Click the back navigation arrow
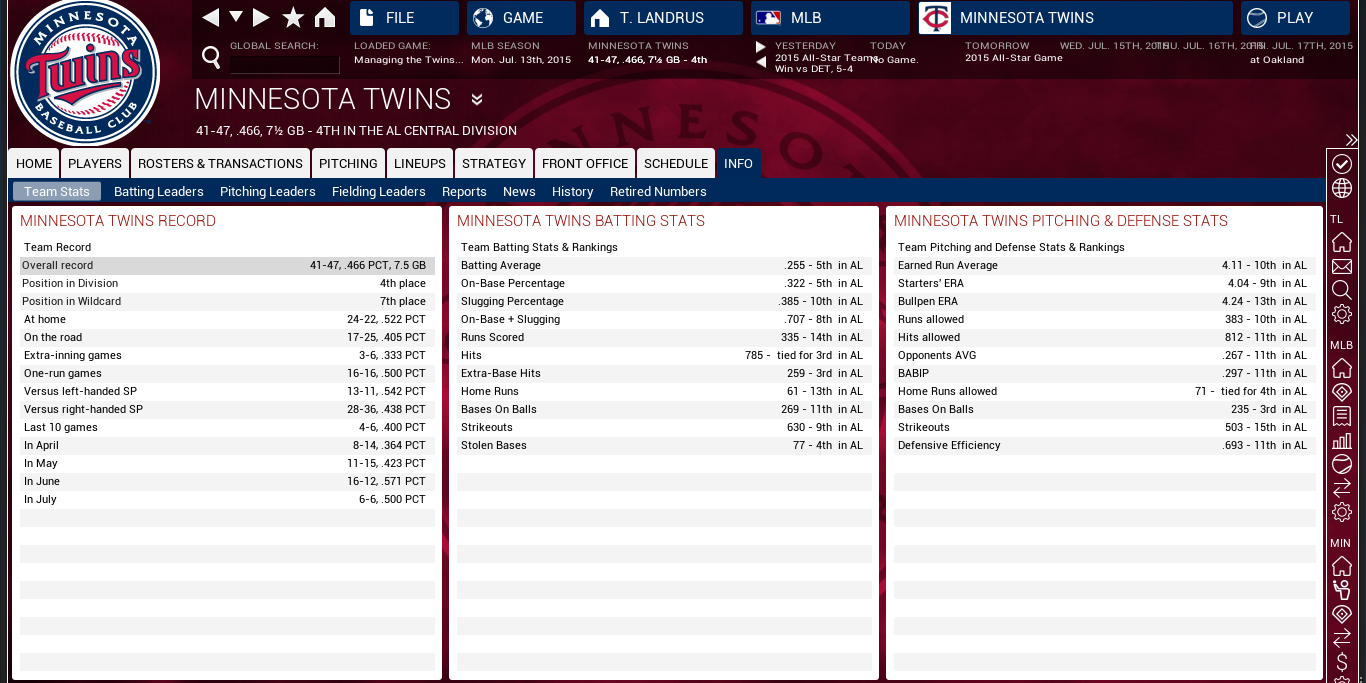This screenshot has height=683, width=1366. (x=210, y=18)
